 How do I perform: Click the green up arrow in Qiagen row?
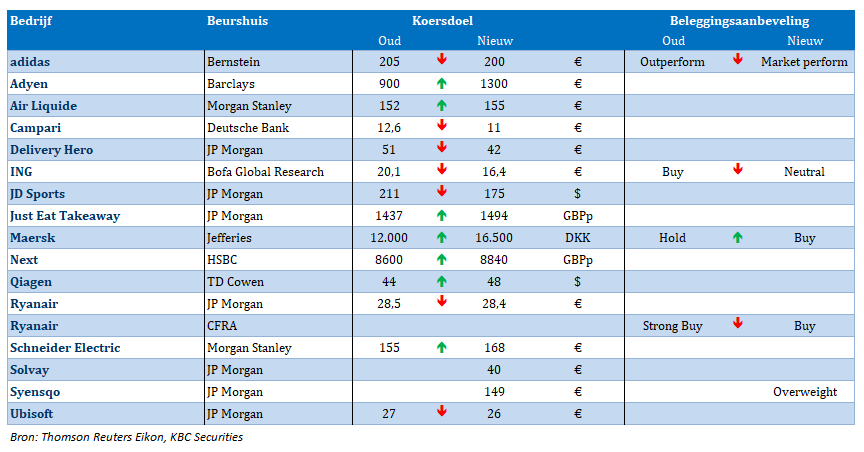(441, 282)
